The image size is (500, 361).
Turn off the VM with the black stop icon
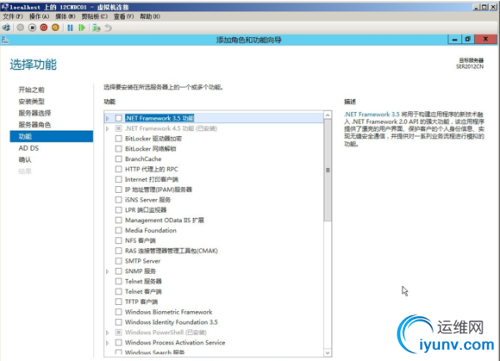pos(32,28)
